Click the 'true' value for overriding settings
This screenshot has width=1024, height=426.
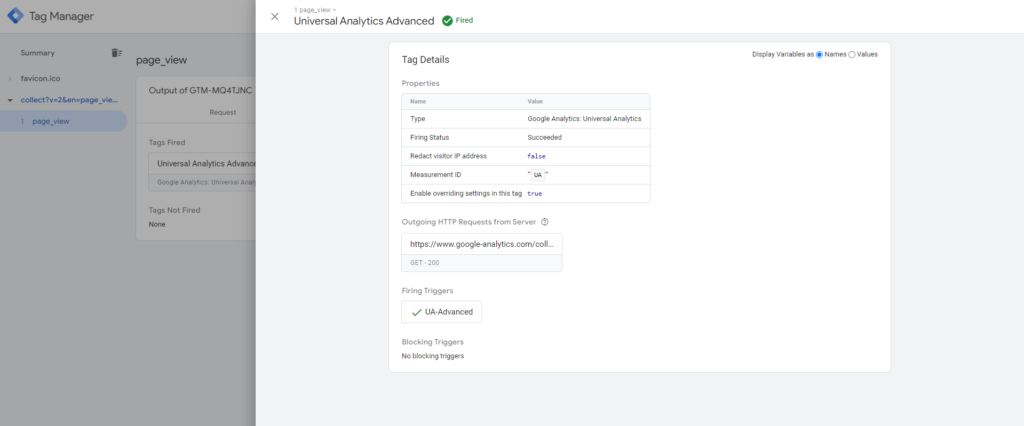(535, 194)
